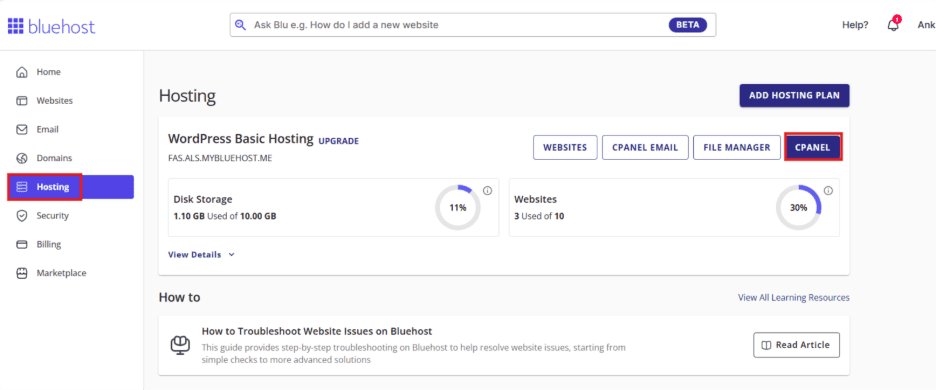Click the WEBSITES button in hosting card

(x=565, y=148)
